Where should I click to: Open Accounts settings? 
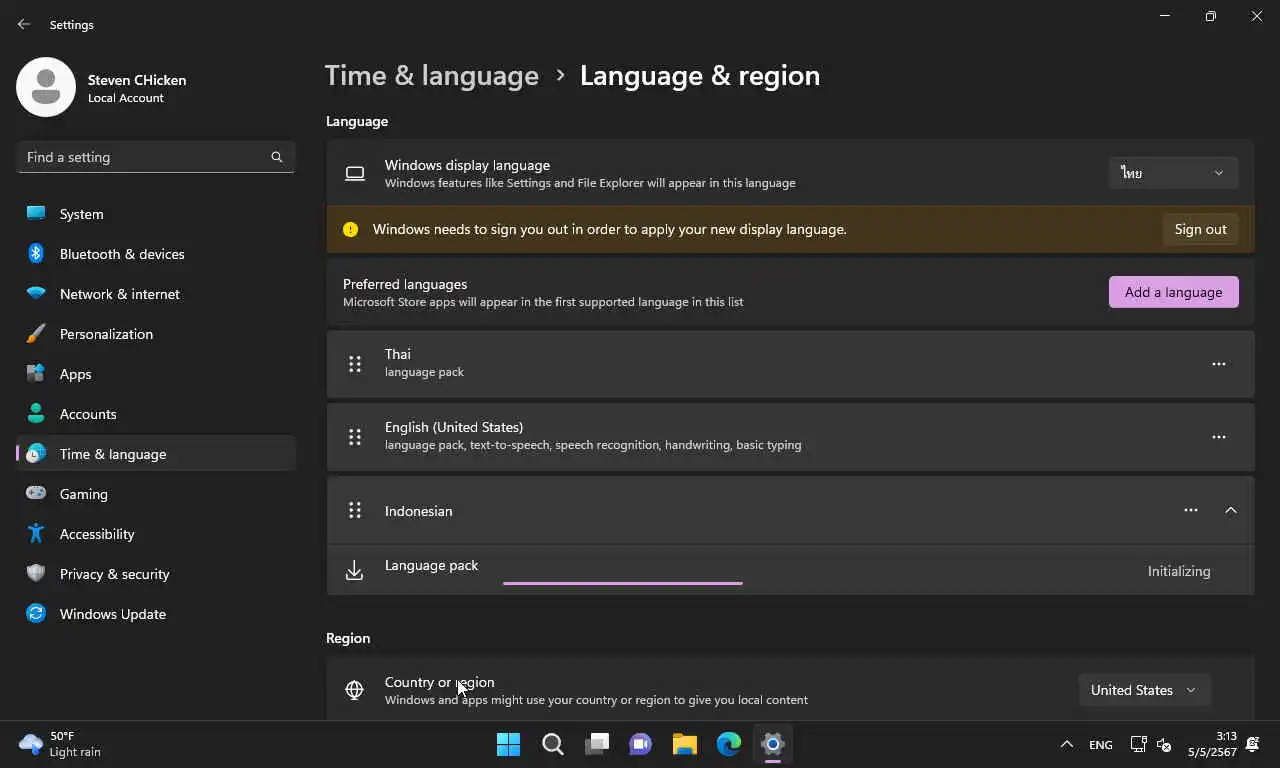pos(156,414)
